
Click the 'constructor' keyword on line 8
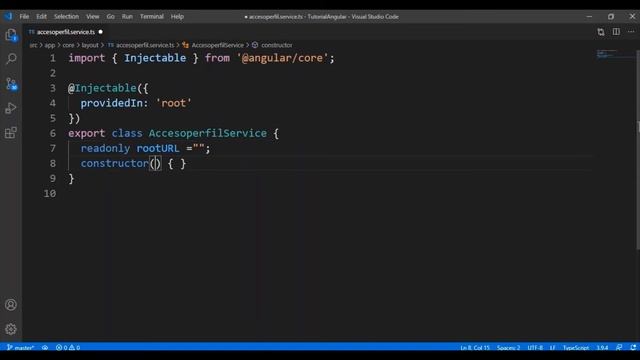115,164
